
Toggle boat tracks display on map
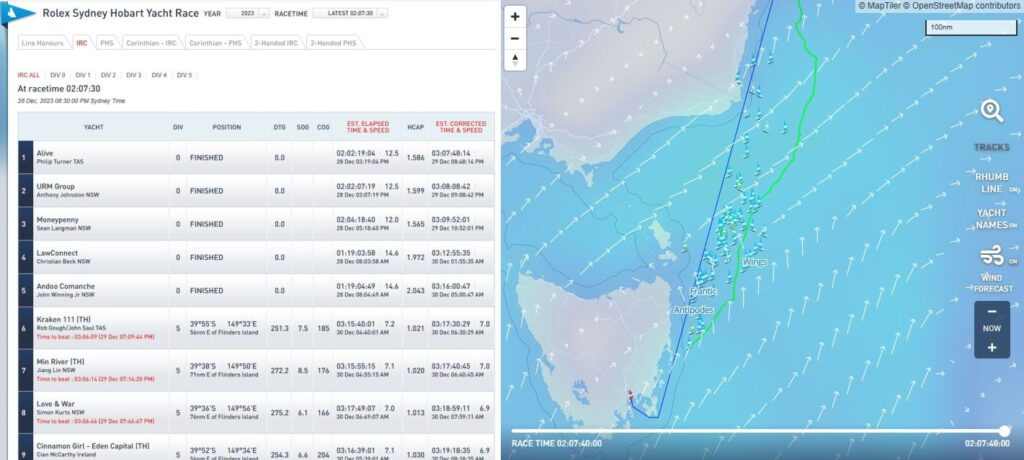[x=991, y=147]
